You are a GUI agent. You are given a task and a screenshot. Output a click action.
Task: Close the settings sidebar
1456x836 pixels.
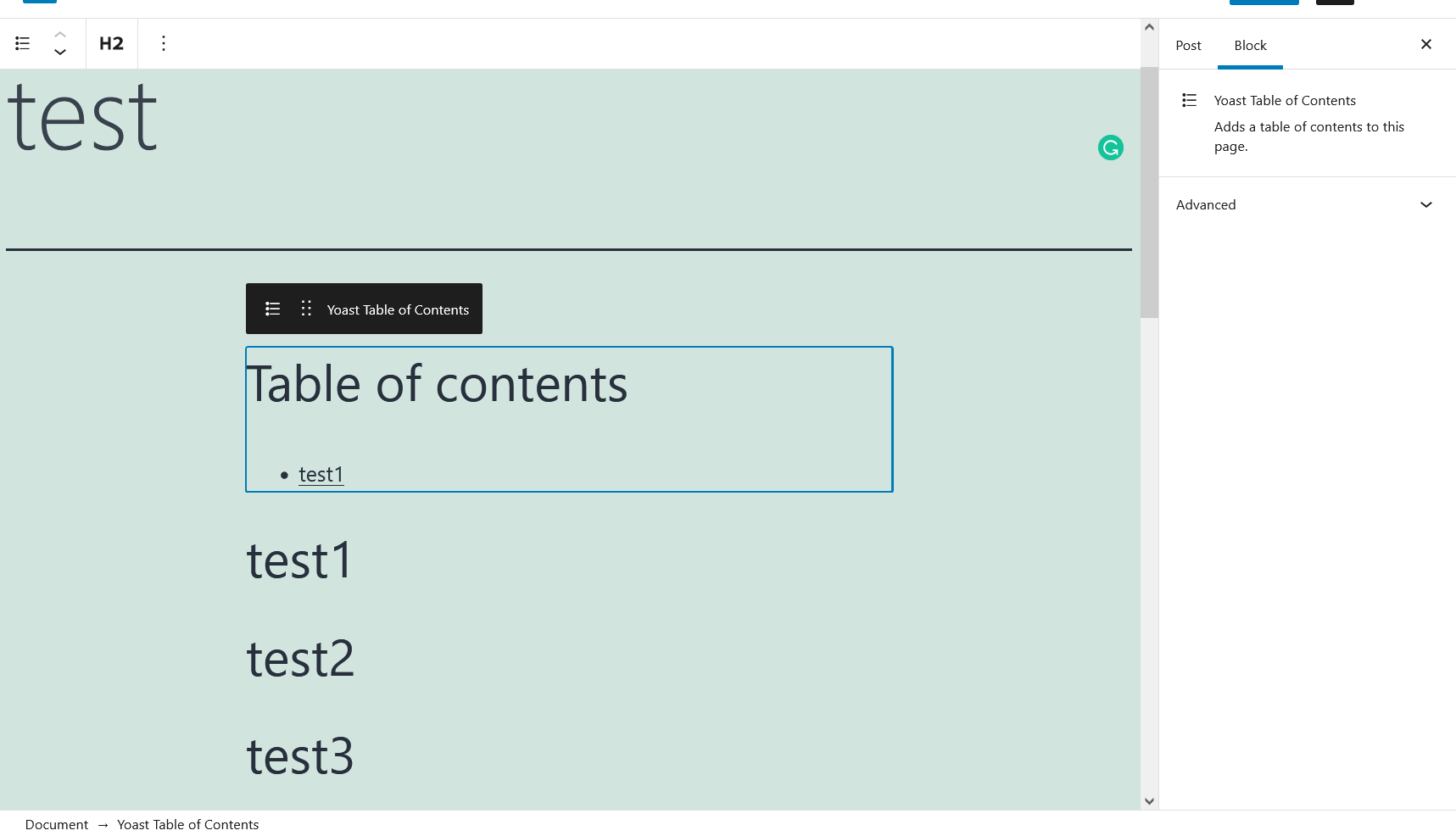click(x=1426, y=44)
